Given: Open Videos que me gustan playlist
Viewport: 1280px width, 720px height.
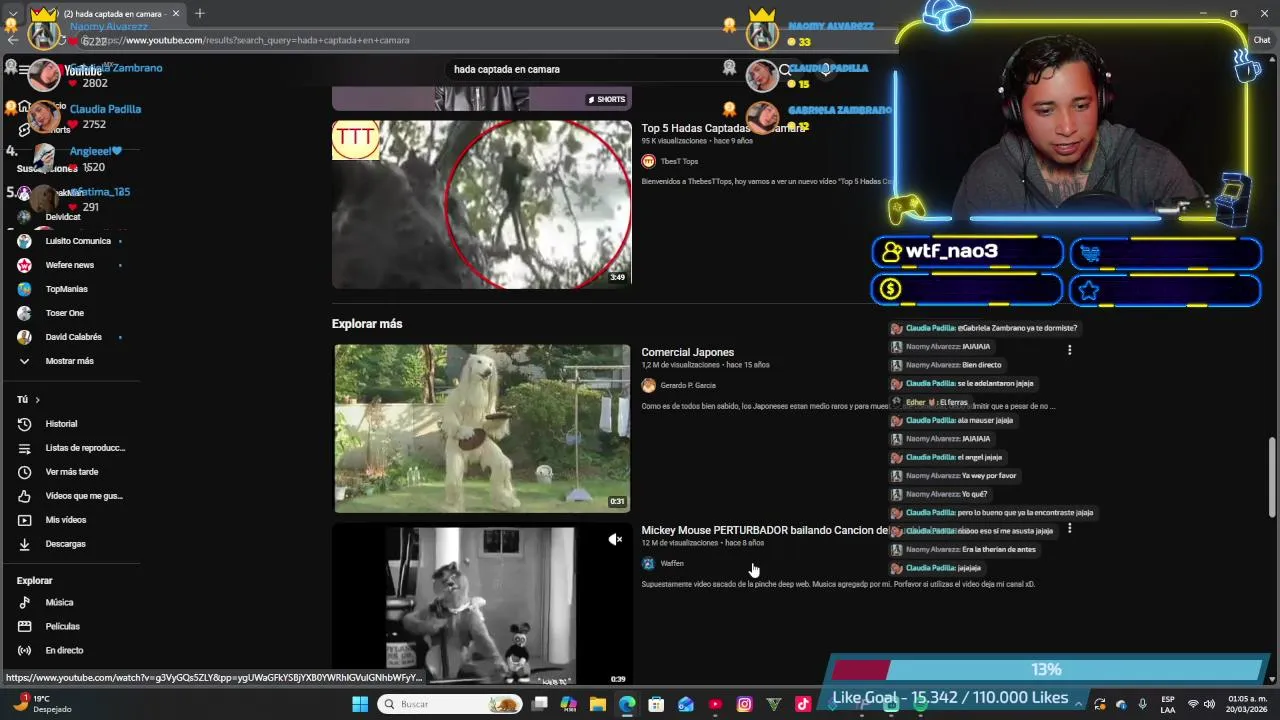Looking at the screenshot, I should [x=71, y=496].
